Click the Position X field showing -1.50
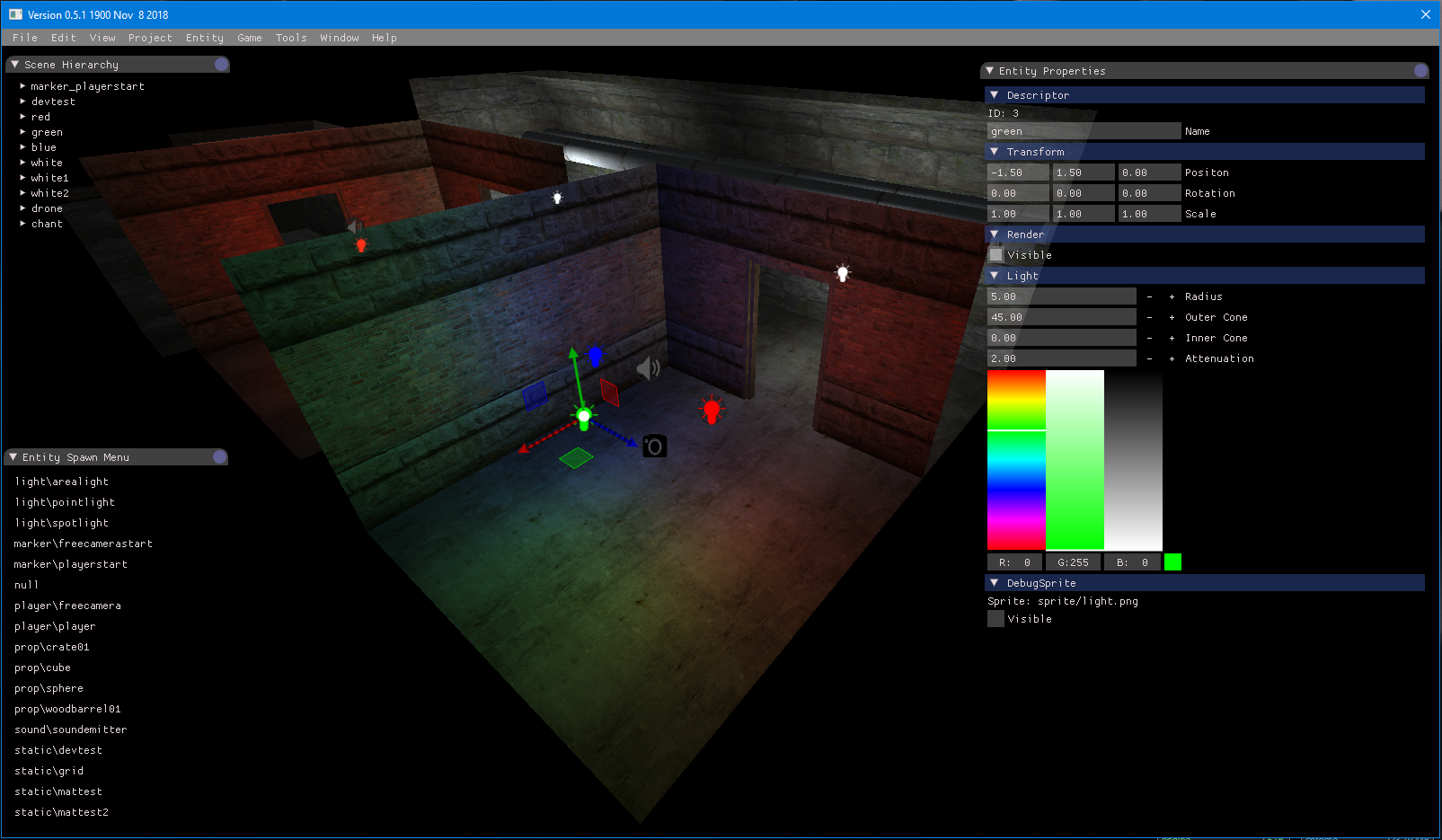The width and height of the screenshot is (1442, 840). click(x=1018, y=172)
